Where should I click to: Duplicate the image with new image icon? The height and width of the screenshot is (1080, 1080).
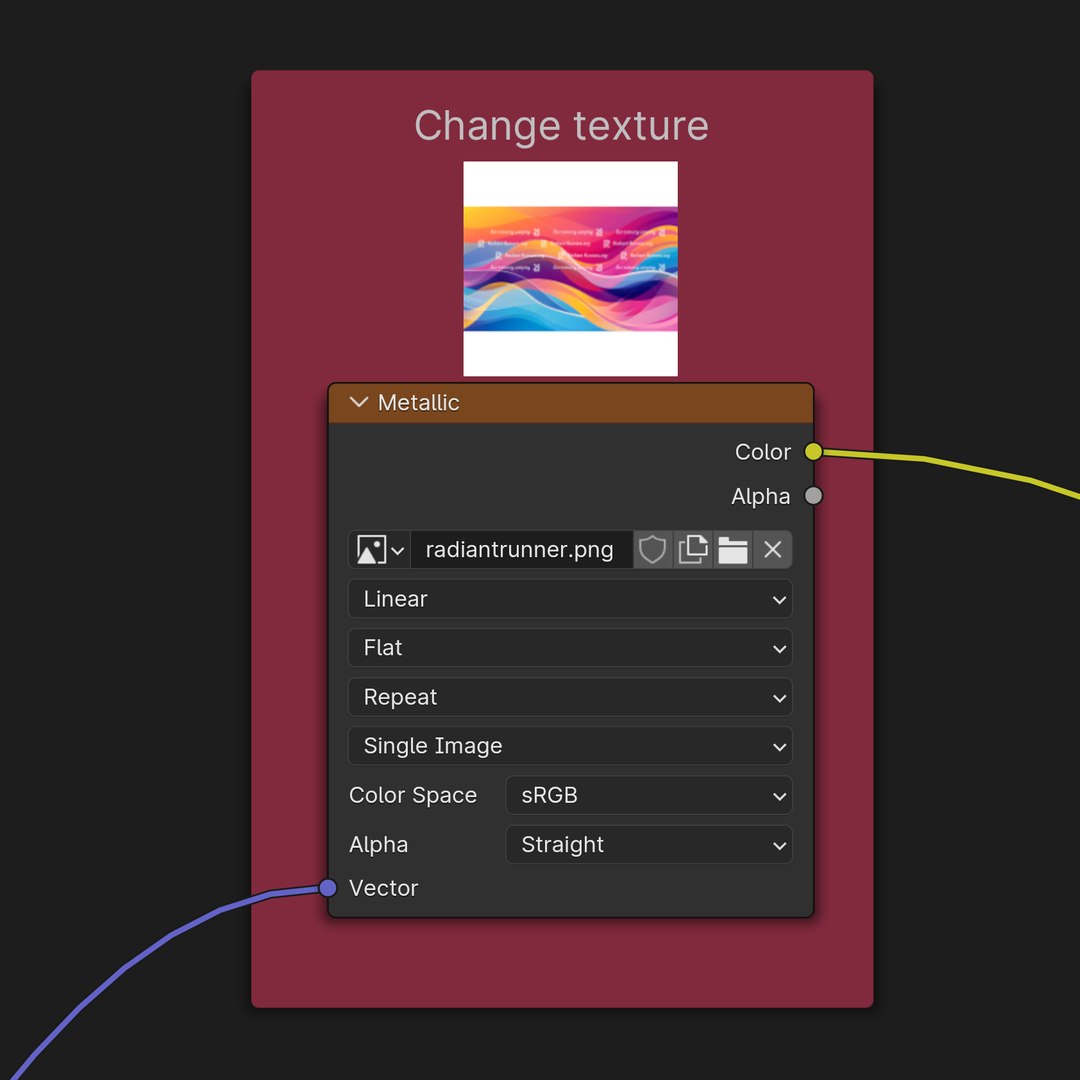[x=693, y=550]
